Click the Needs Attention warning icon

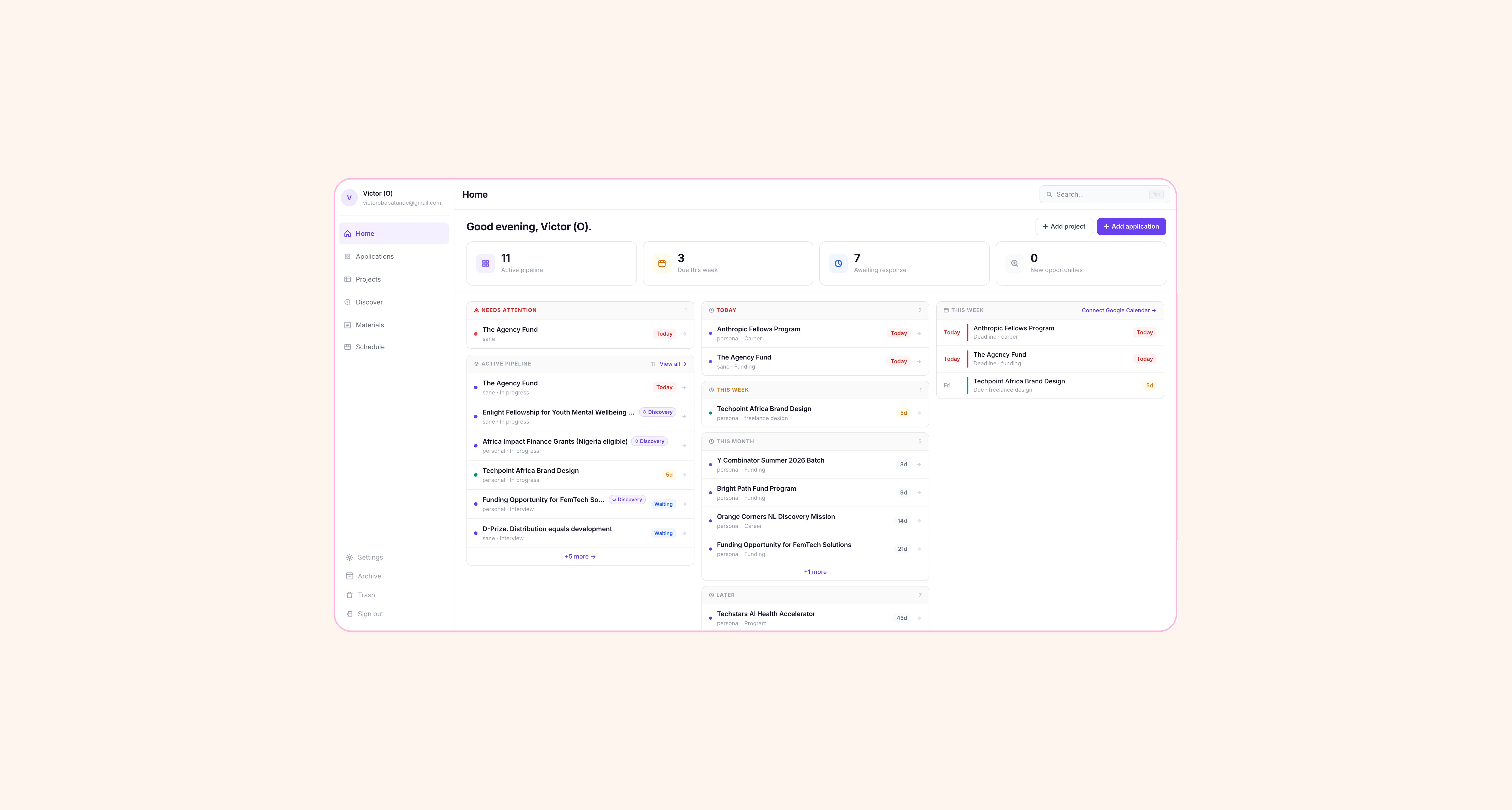click(477, 310)
